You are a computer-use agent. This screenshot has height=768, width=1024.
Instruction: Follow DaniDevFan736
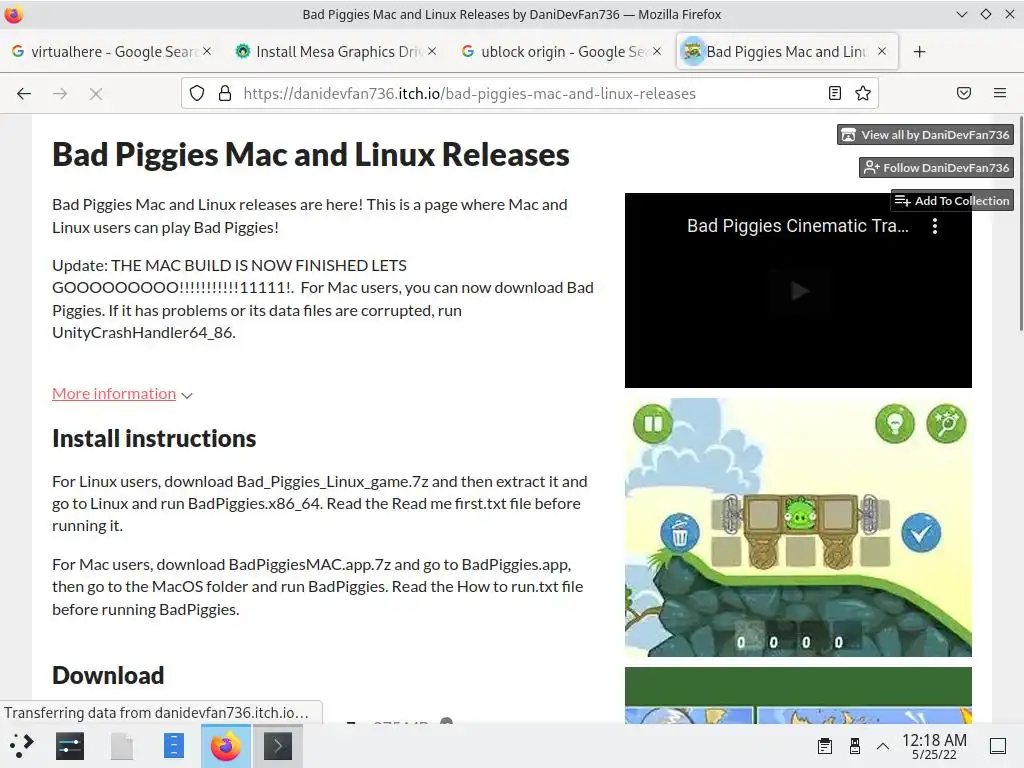click(x=936, y=168)
